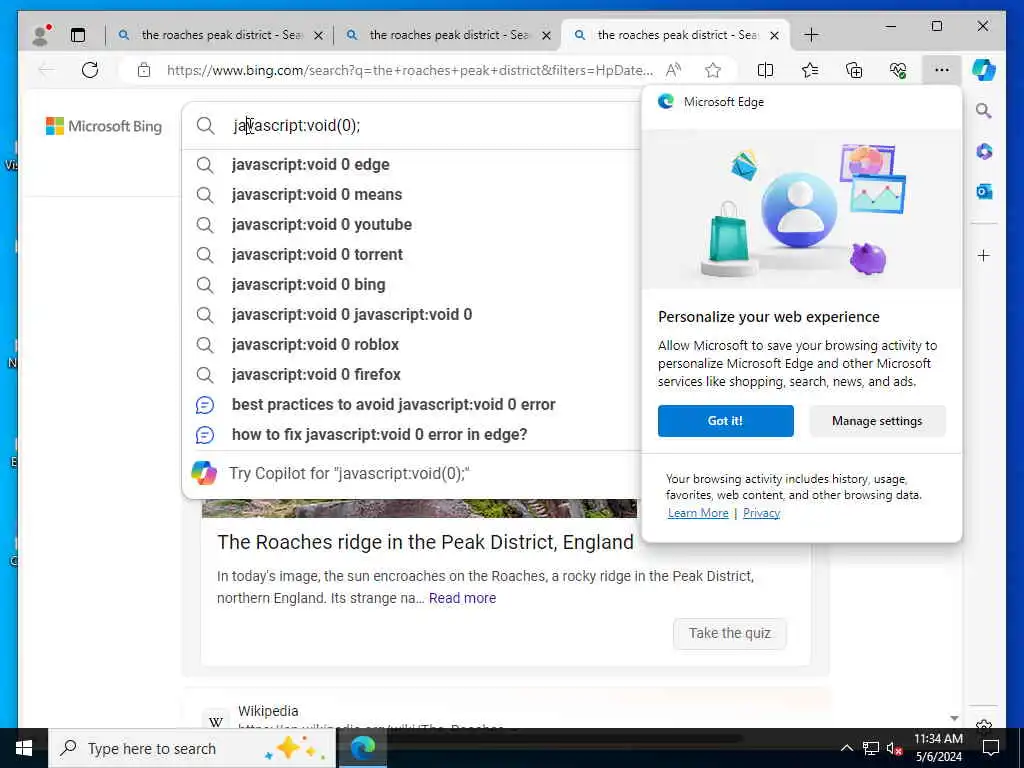Click the site information lock icon
This screenshot has width=1024, height=768.
pos(144,70)
